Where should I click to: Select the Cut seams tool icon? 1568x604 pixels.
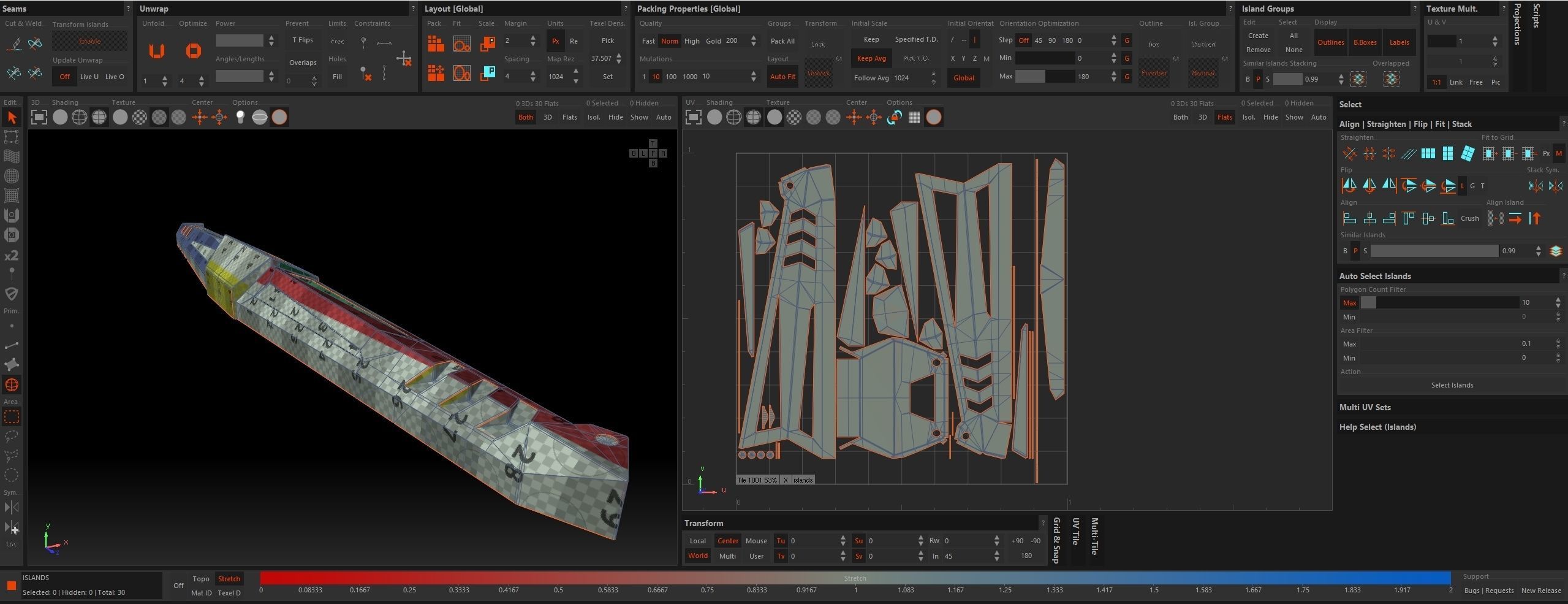tap(13, 44)
